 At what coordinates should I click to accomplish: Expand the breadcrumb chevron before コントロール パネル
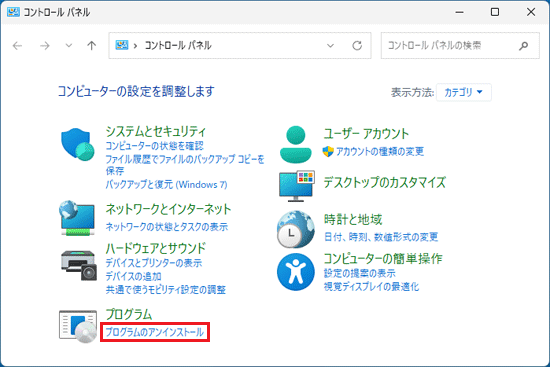coord(135,46)
